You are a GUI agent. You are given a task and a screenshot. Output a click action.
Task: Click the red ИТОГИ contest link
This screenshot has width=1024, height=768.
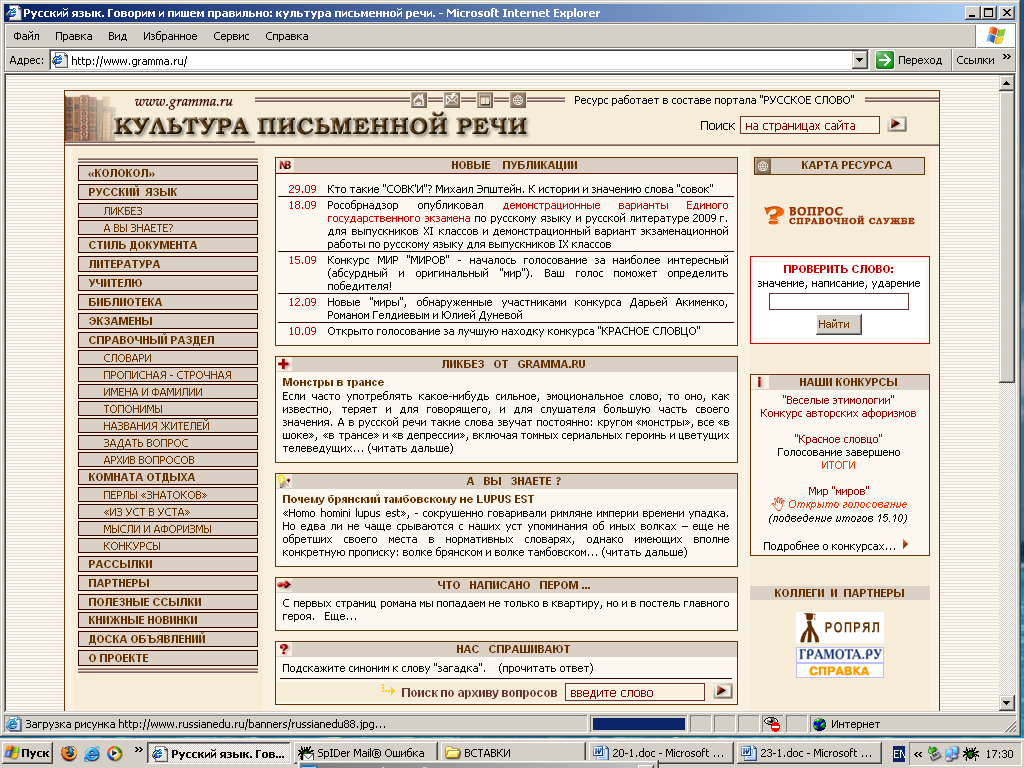click(838, 465)
